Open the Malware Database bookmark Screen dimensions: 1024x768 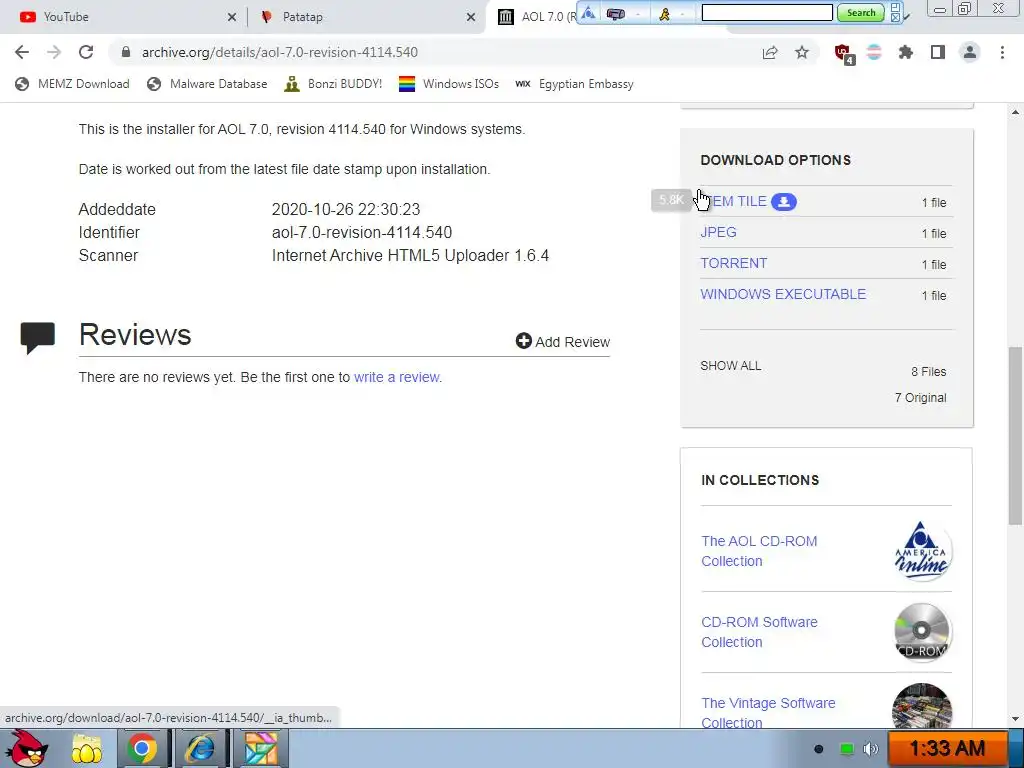[x=208, y=84]
